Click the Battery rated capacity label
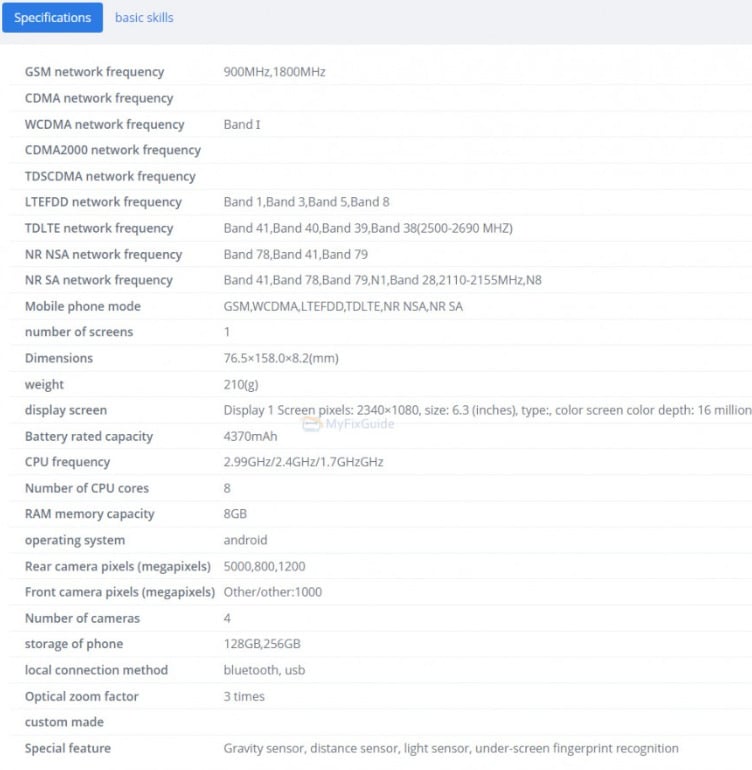This screenshot has height=770, width=752. pyautogui.click(x=88, y=436)
